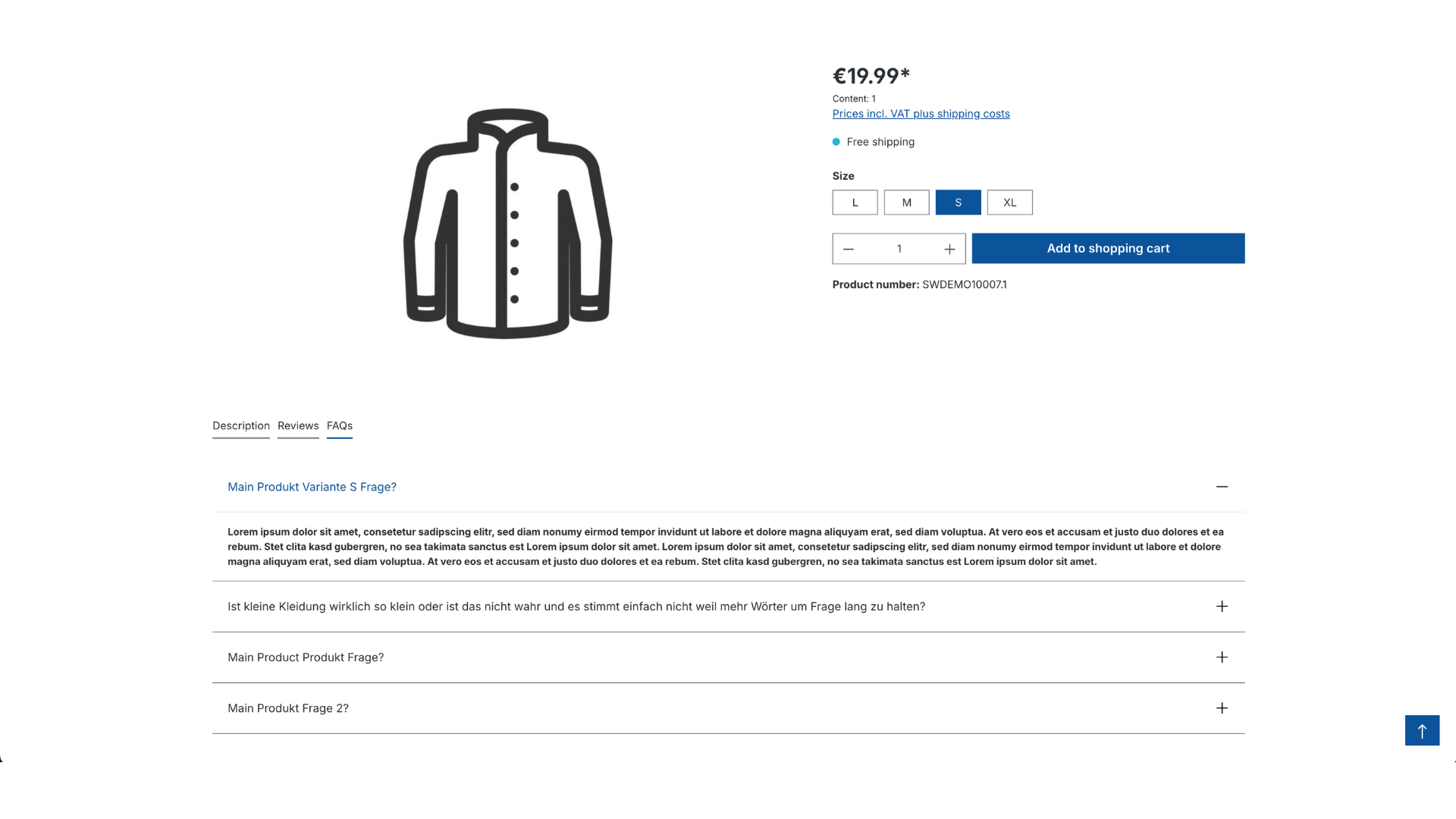The image size is (1456, 819).
Task: Click the scroll-to-top arrow icon
Action: click(x=1422, y=730)
